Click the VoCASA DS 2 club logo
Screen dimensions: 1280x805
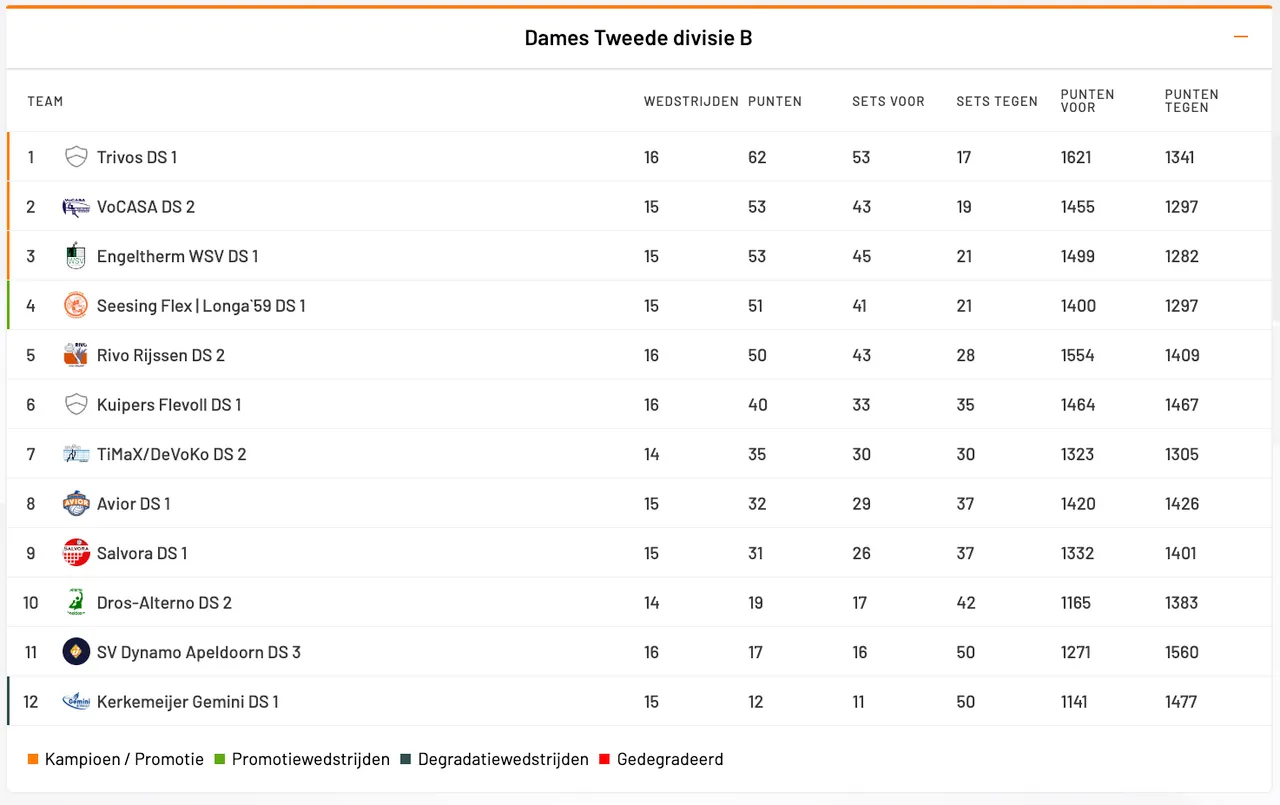[x=76, y=207]
